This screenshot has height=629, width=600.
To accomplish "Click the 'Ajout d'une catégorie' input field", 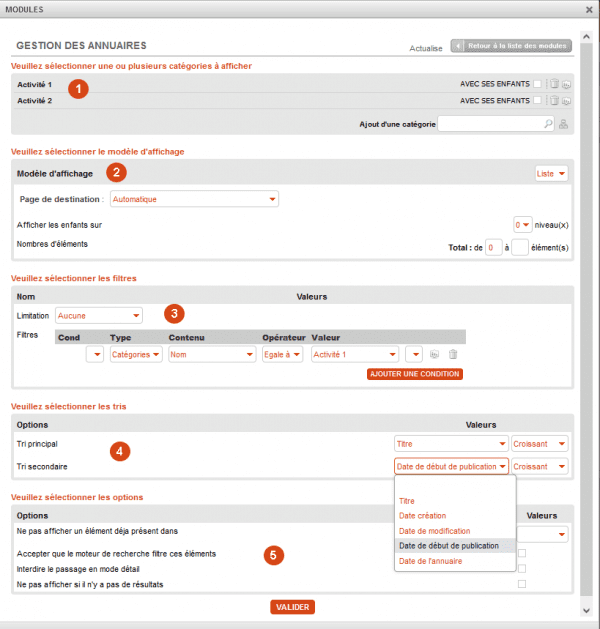I will coord(490,124).
